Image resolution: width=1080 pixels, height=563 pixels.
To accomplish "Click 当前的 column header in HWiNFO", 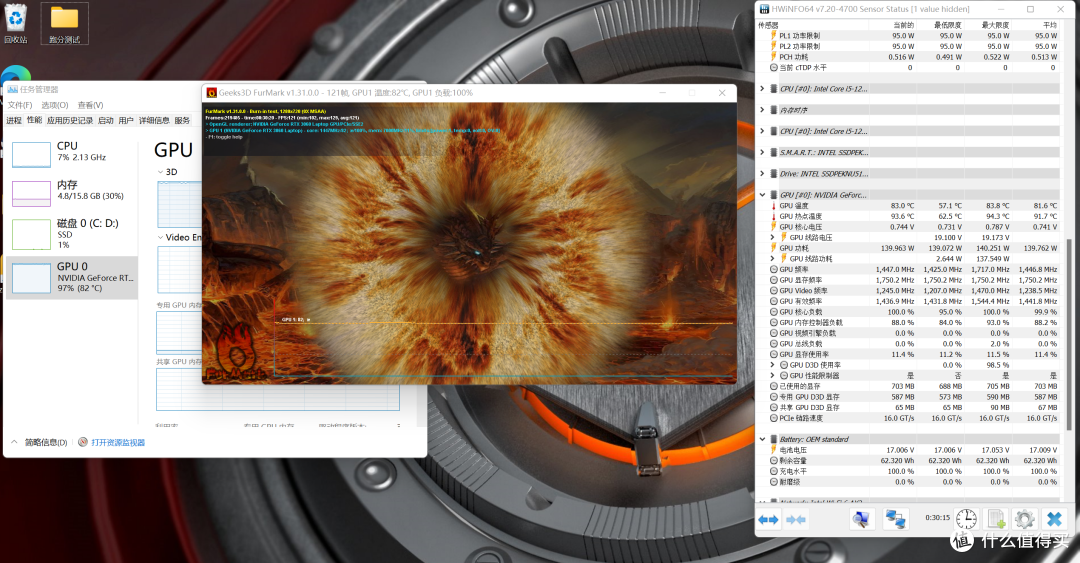I will click(903, 25).
